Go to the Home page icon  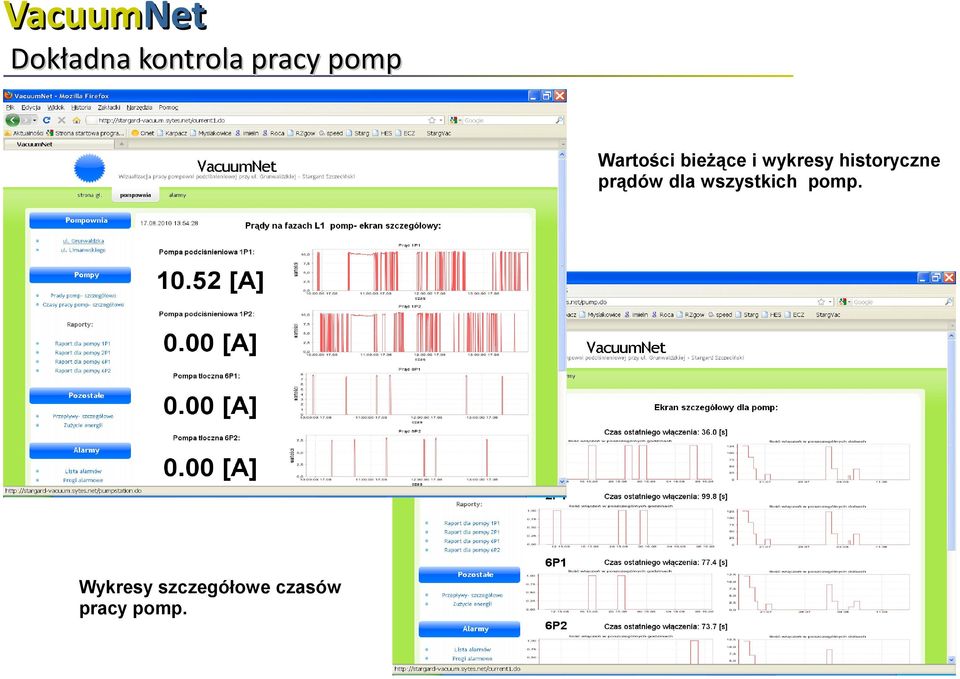tap(76, 120)
